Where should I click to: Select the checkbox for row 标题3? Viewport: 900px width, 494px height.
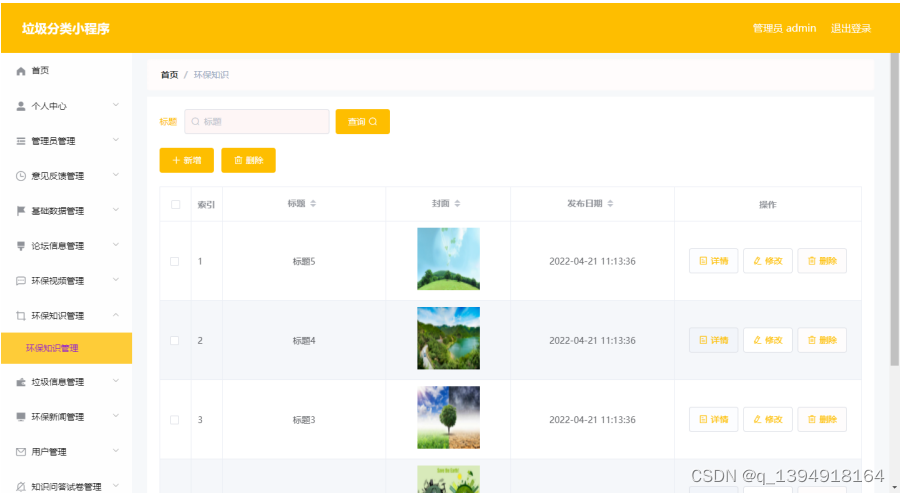point(174,420)
